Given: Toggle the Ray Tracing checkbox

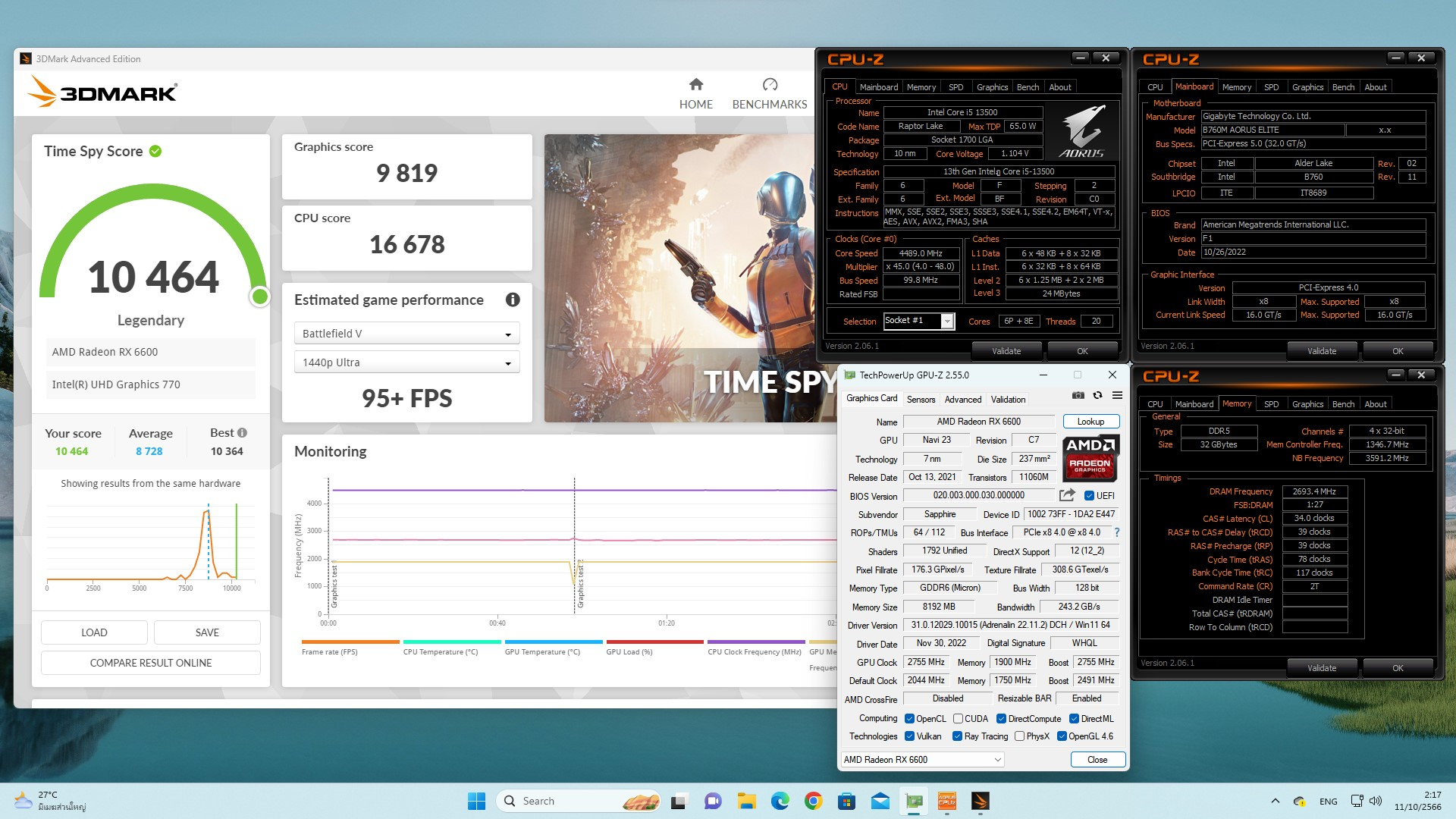Looking at the screenshot, I should pyautogui.click(x=957, y=736).
